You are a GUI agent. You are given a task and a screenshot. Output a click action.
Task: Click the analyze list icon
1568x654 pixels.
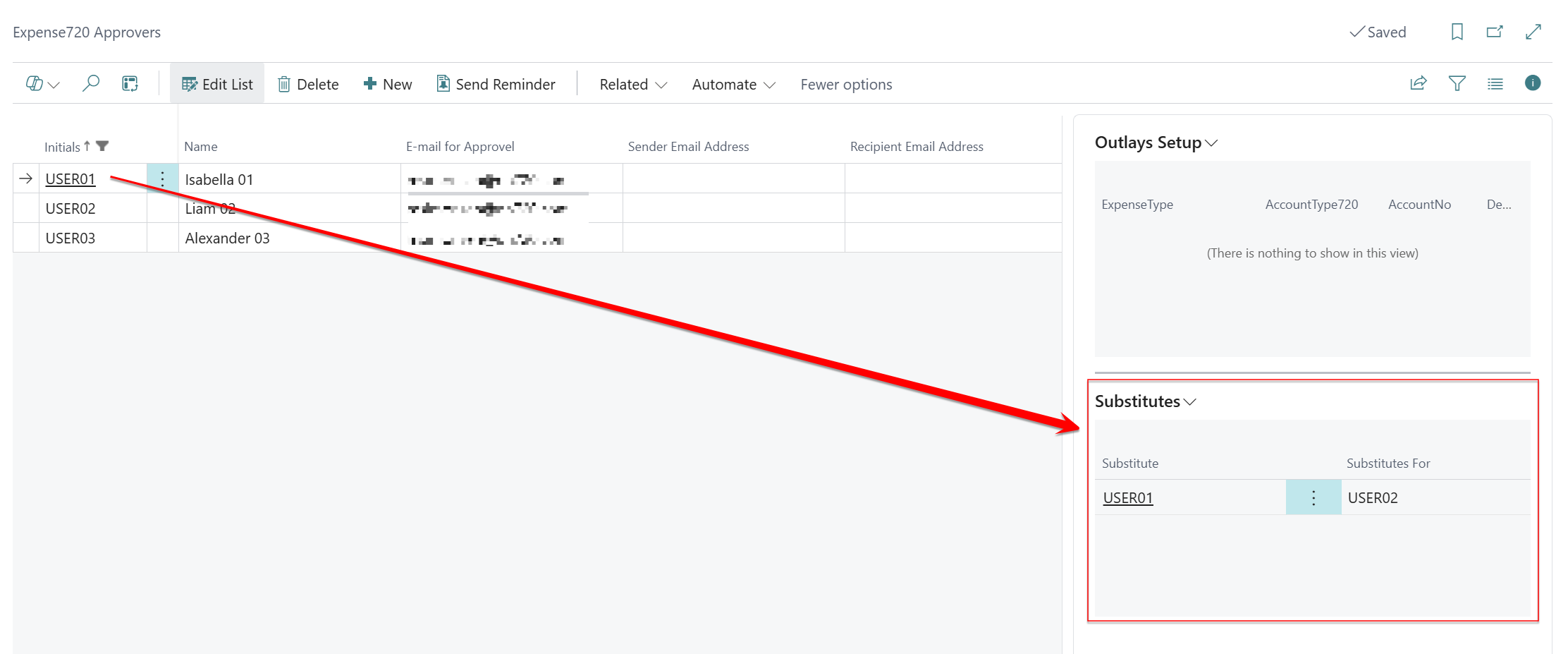(x=130, y=84)
